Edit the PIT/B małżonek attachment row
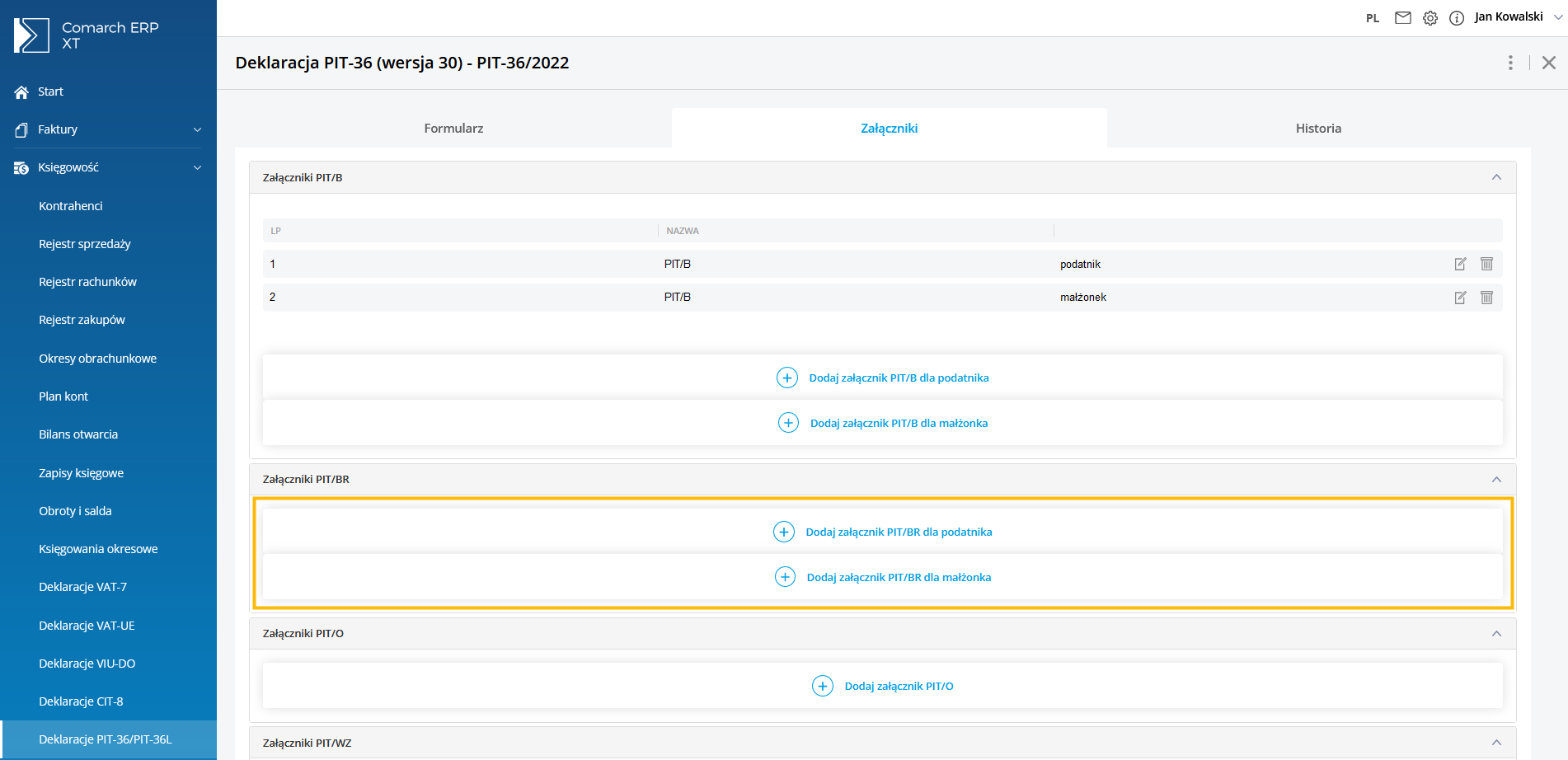Image resolution: width=1568 pixels, height=760 pixels. click(1460, 298)
